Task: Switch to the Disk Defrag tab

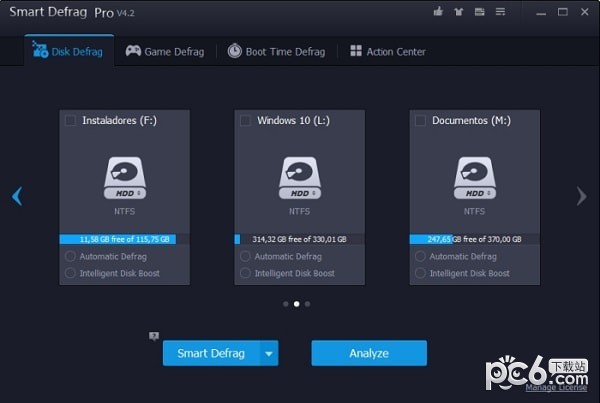Action: tap(69, 51)
